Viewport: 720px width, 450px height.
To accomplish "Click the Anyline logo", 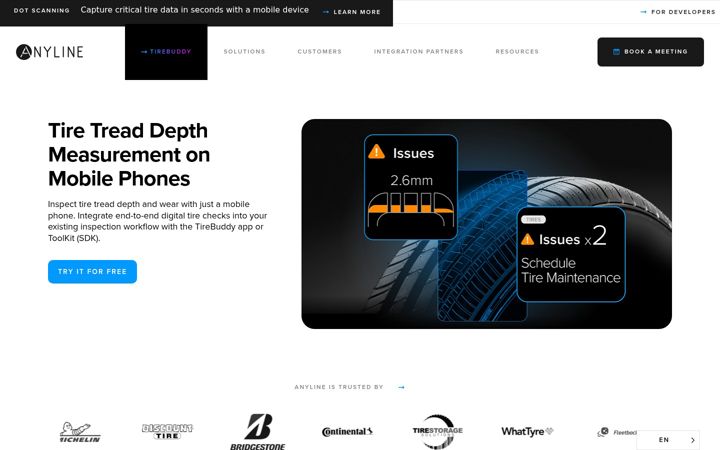I will pos(50,52).
